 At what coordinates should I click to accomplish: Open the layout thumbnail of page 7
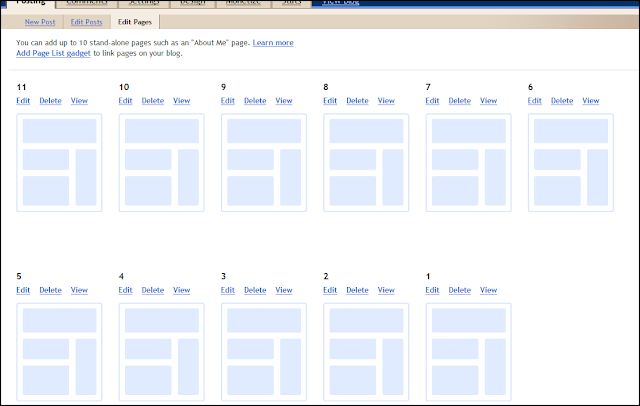469,162
